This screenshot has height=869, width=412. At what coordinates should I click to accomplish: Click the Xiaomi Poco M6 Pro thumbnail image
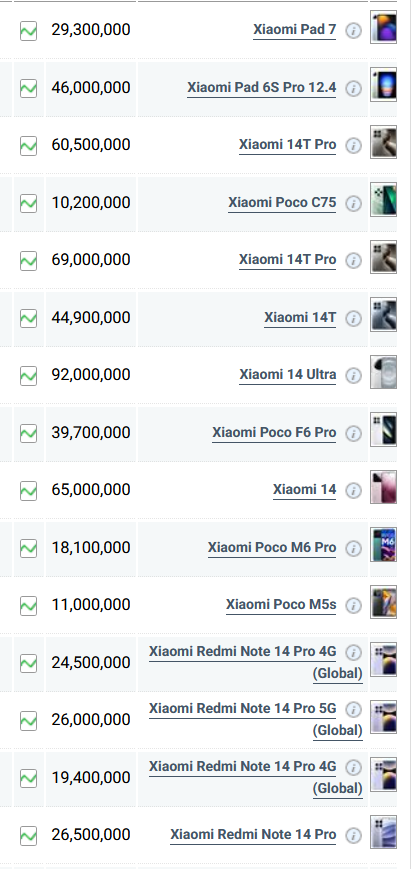[x=384, y=545]
